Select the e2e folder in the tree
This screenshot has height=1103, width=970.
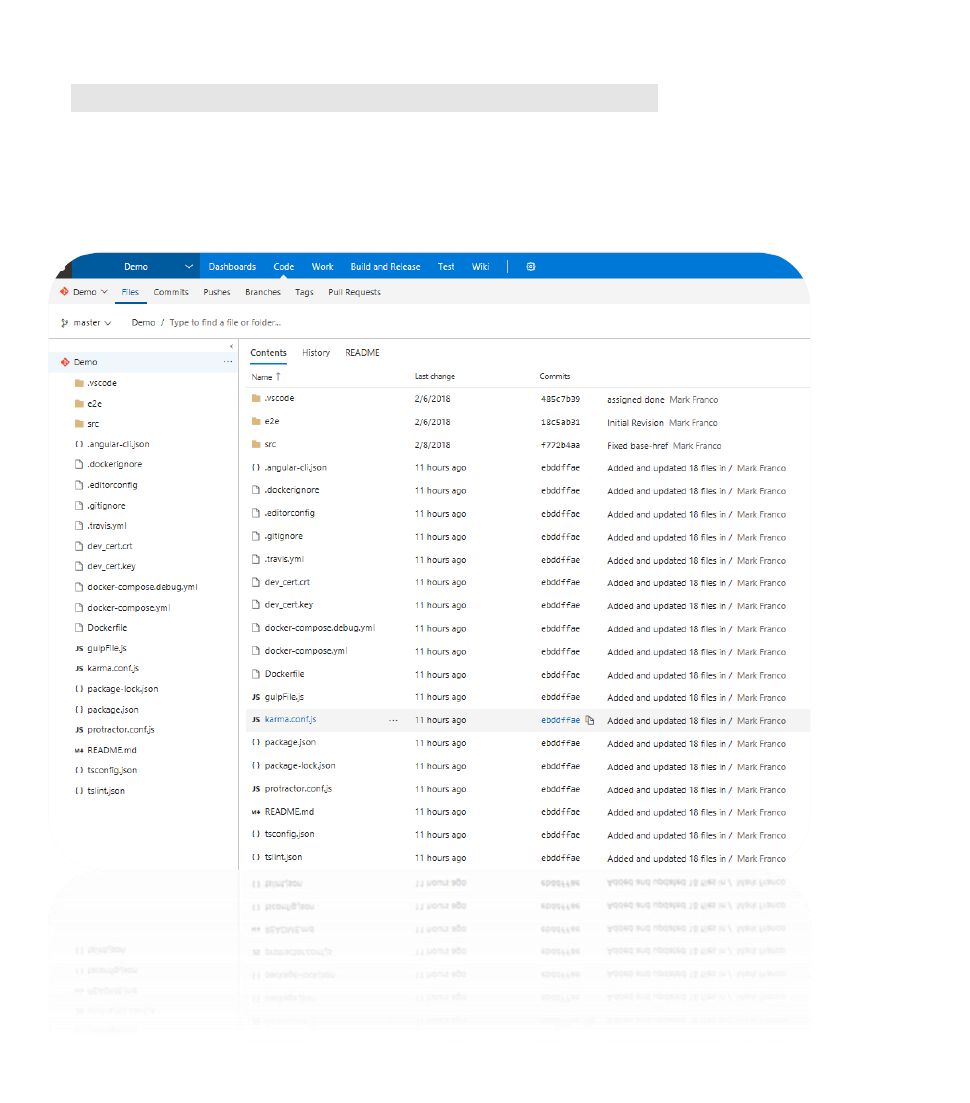point(94,404)
